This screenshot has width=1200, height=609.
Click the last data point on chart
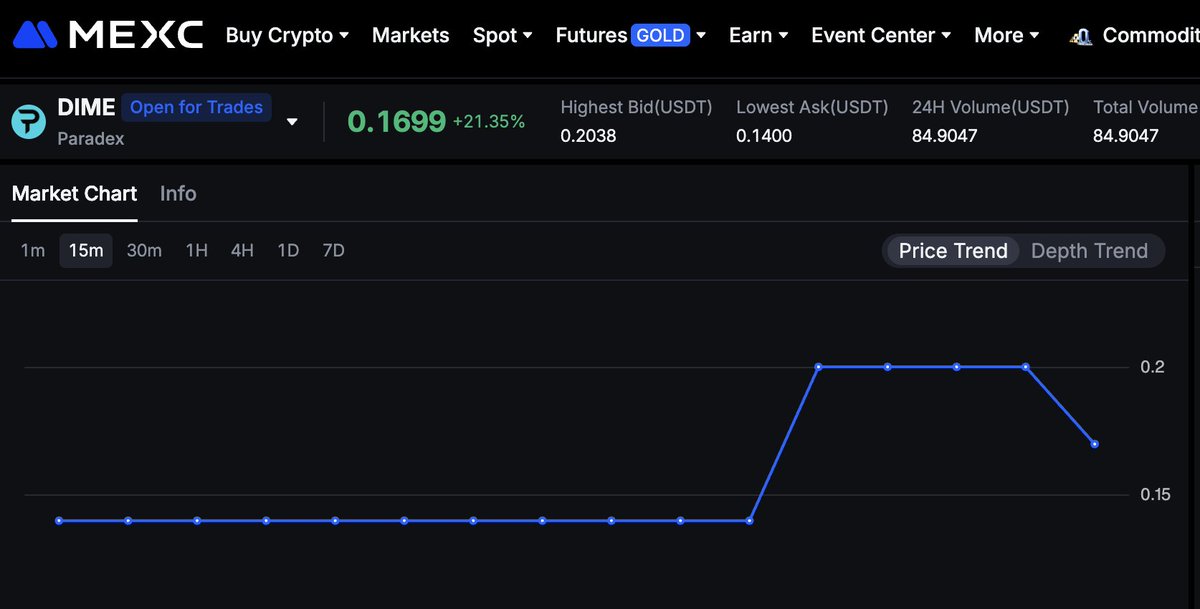[x=1095, y=444]
